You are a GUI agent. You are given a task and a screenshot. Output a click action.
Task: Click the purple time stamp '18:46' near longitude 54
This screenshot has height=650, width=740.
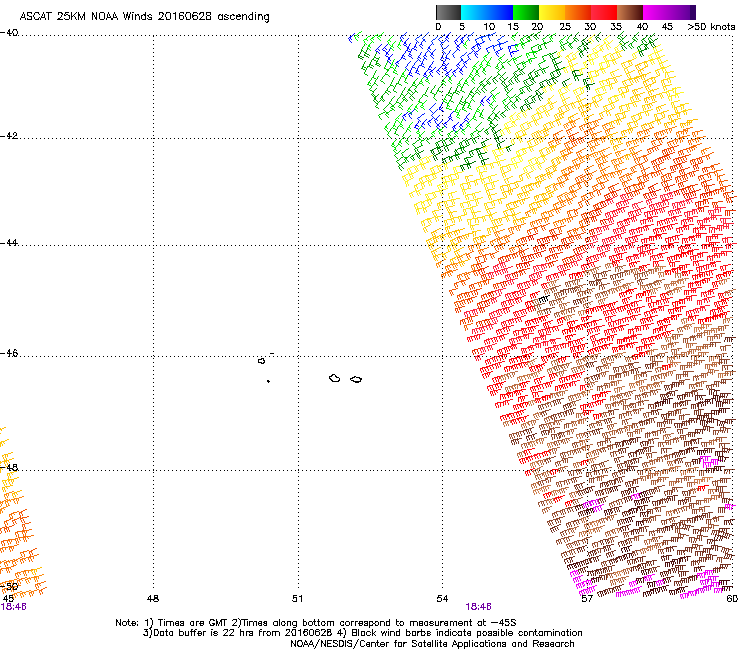479,607
